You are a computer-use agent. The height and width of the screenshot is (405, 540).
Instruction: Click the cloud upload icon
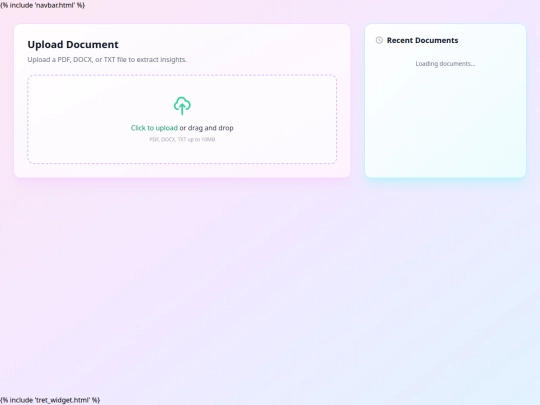(182, 106)
